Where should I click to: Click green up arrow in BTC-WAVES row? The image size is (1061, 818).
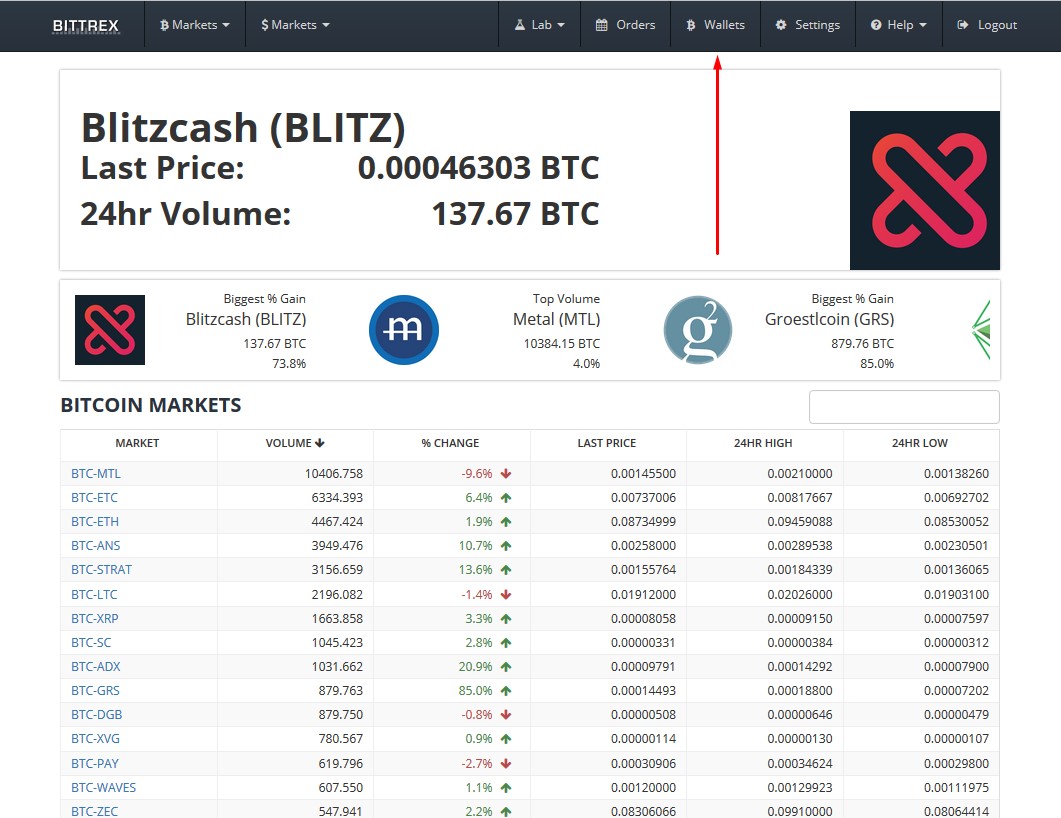tap(505, 788)
